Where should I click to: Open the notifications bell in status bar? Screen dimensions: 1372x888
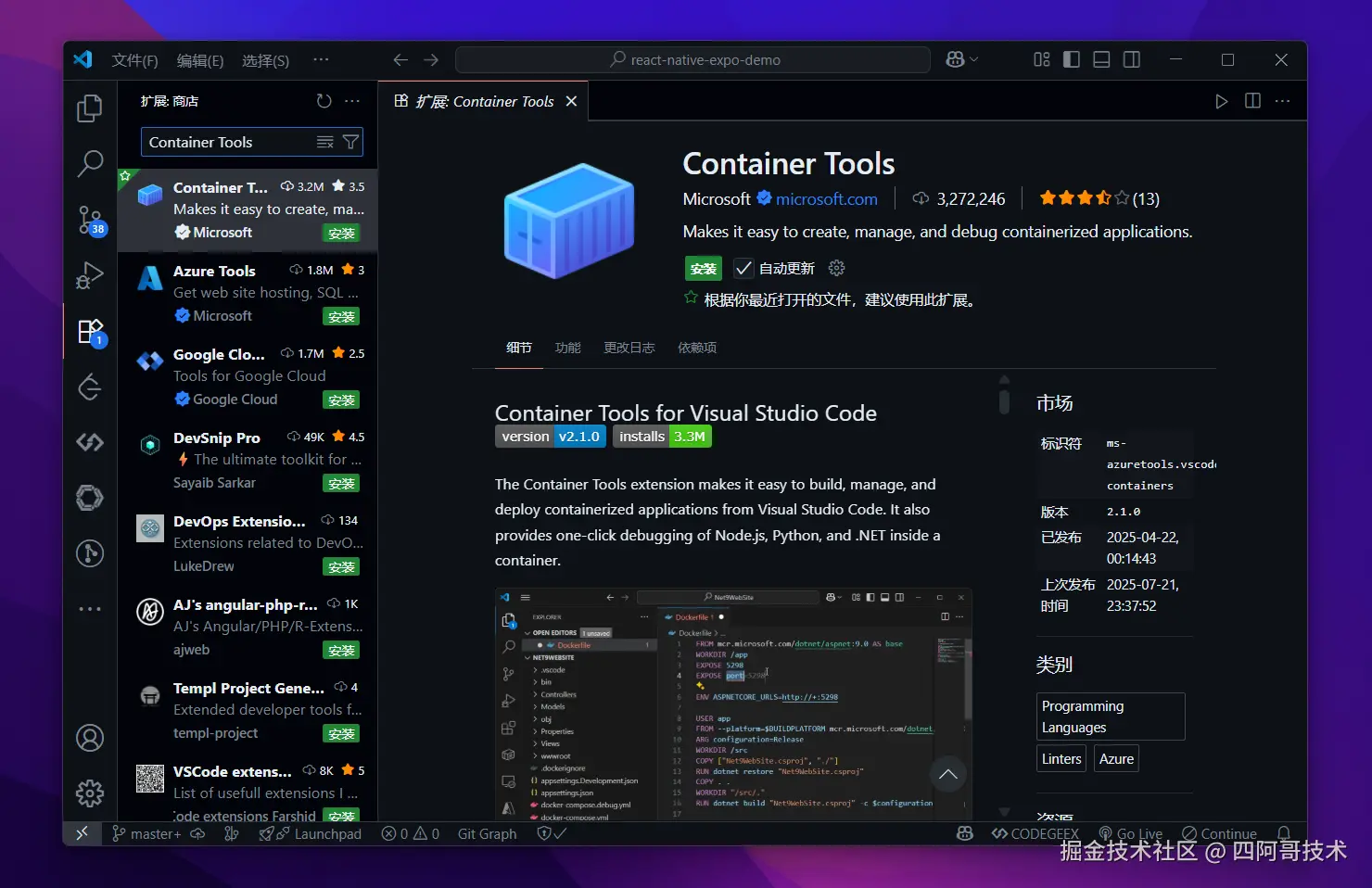tap(1284, 833)
